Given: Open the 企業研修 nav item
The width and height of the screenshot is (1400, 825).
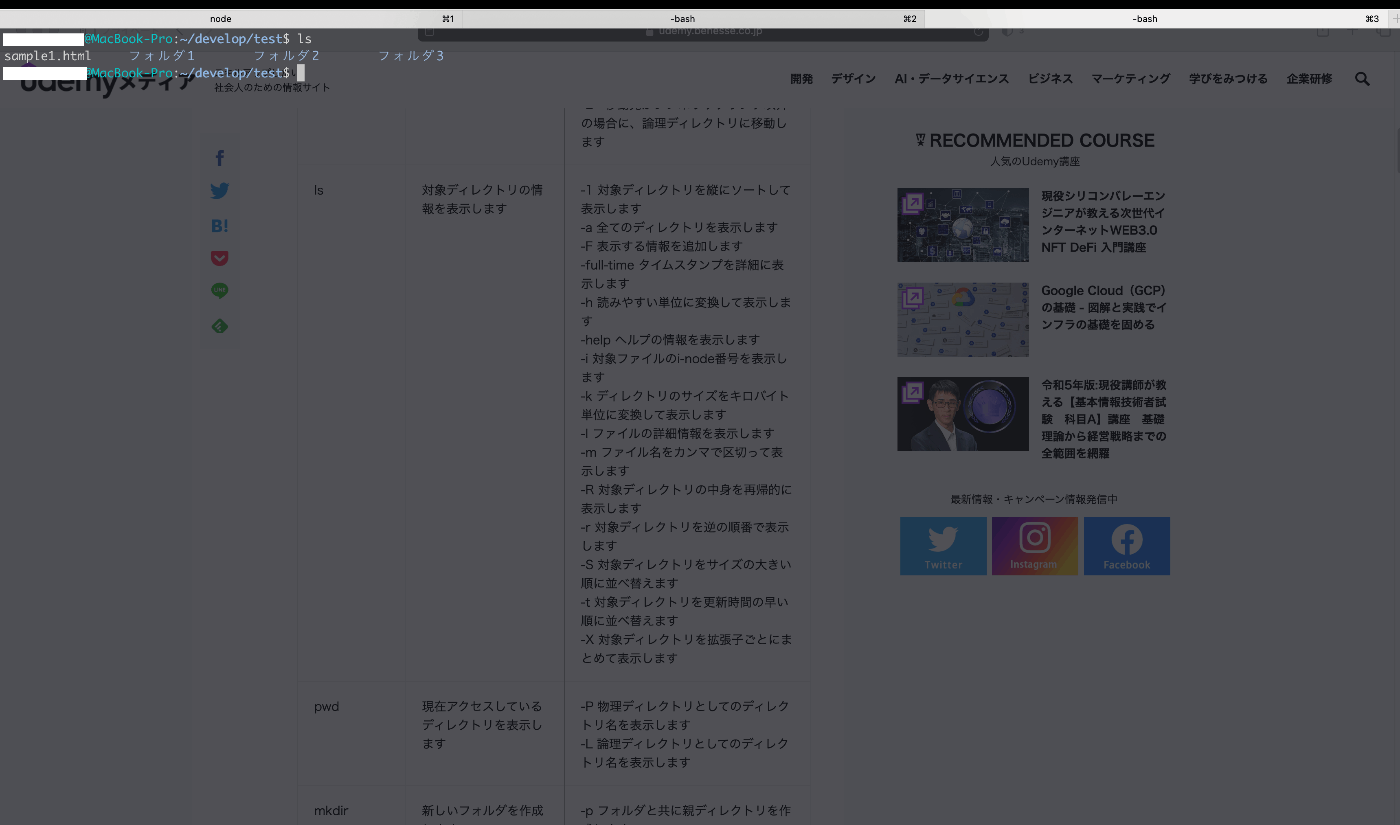Looking at the screenshot, I should (1309, 79).
